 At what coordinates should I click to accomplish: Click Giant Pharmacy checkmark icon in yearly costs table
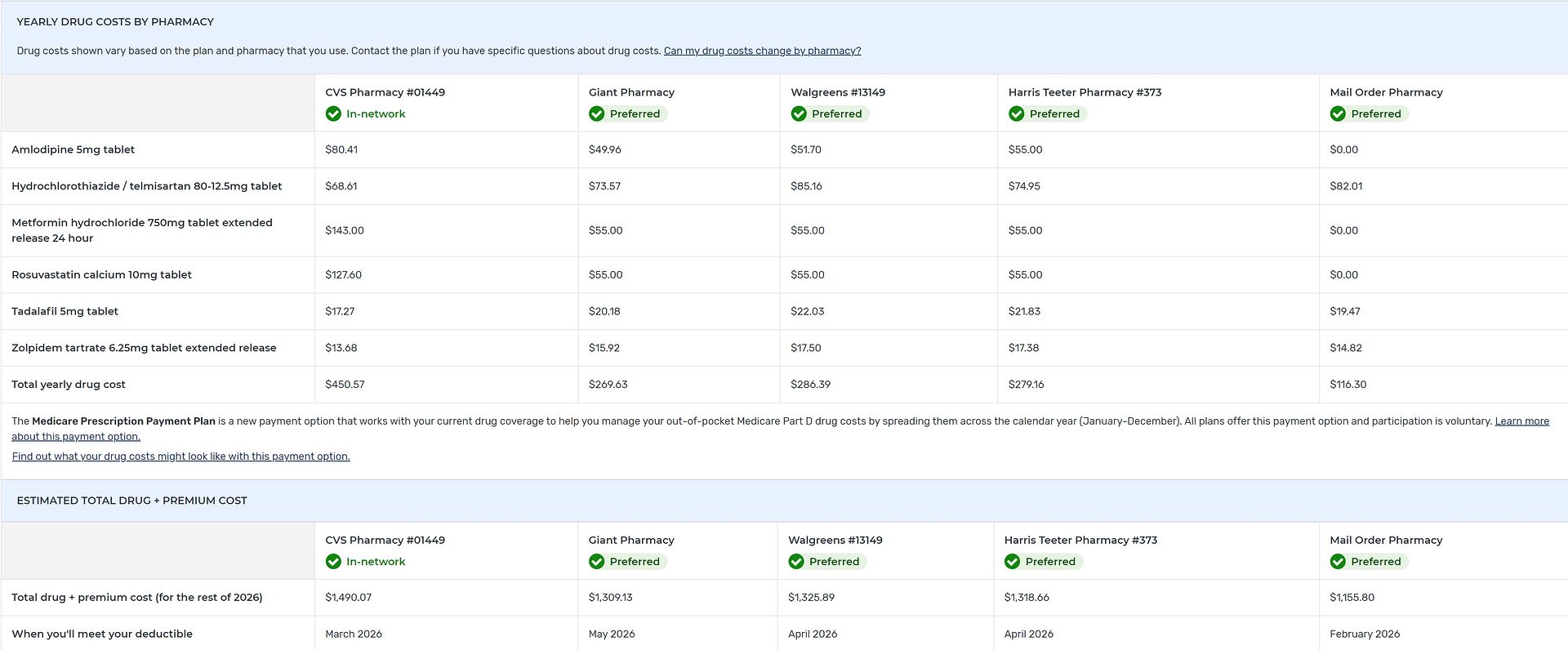pyautogui.click(x=597, y=114)
